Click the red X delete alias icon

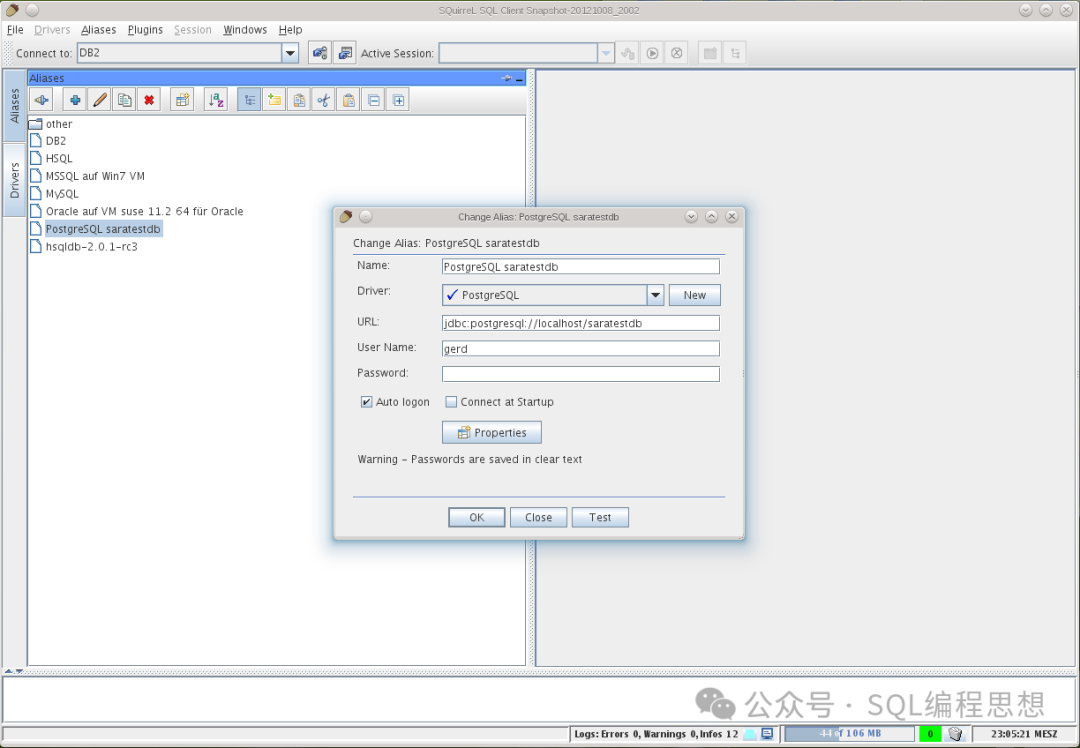click(149, 100)
